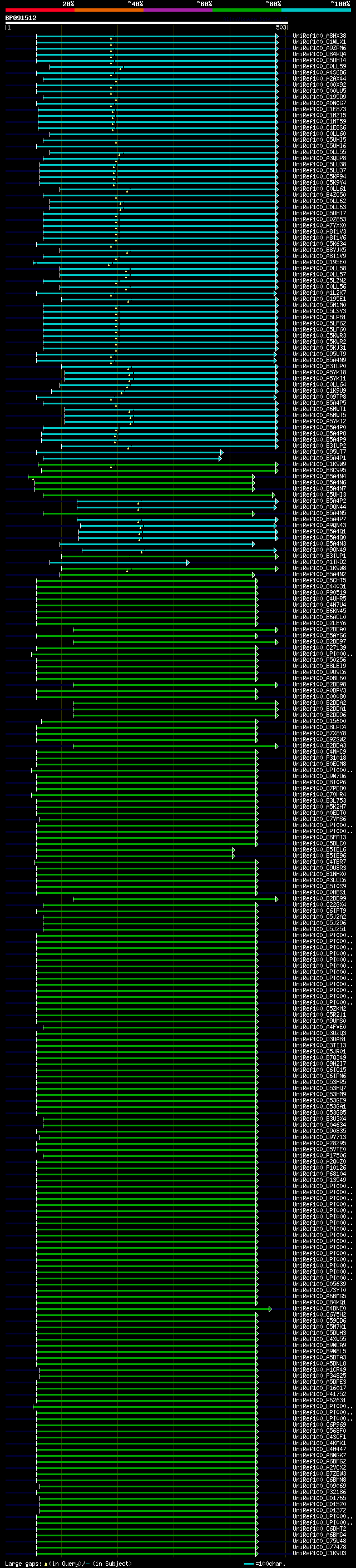Select hit label UniRef100_Q4KMK1
This screenshot has width=356, height=1568.
(x=319, y=1443)
